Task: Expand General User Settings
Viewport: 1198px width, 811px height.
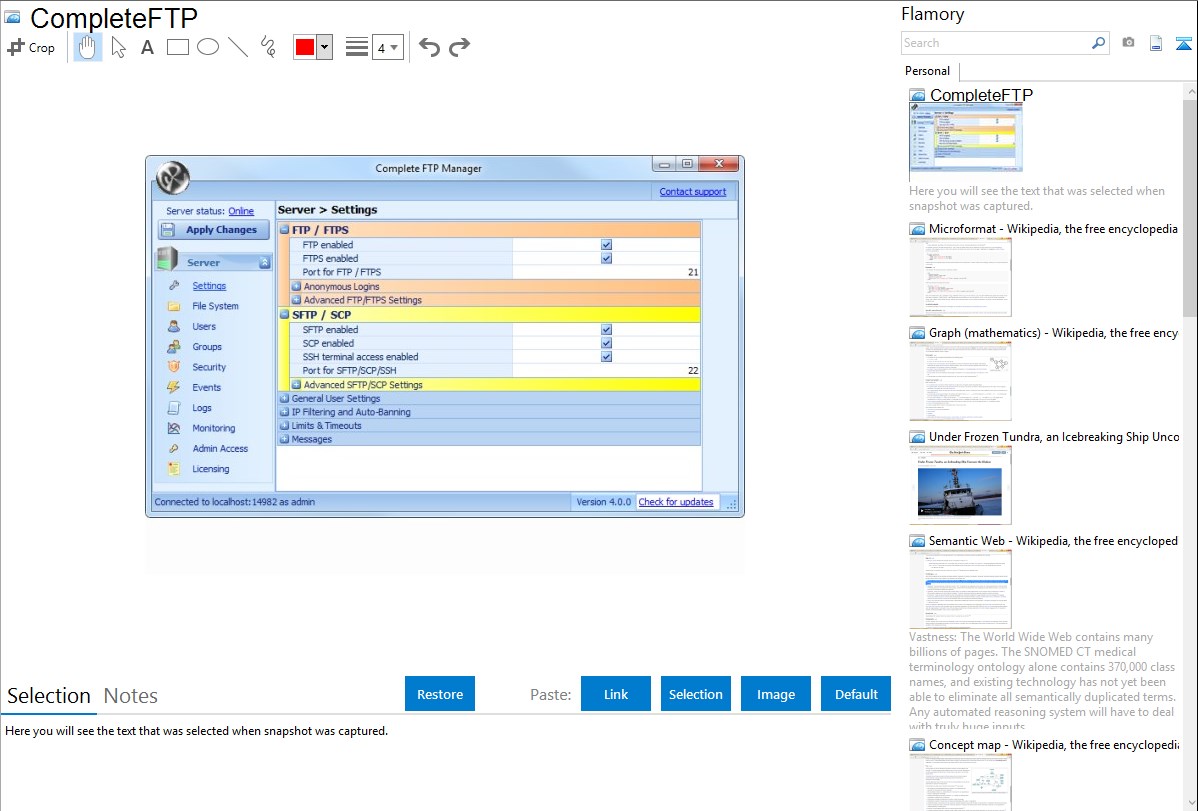Action: coord(284,398)
